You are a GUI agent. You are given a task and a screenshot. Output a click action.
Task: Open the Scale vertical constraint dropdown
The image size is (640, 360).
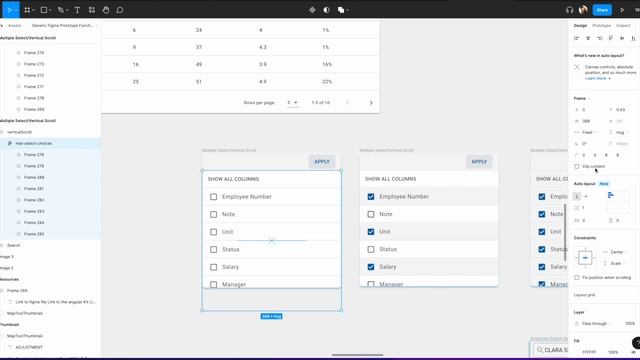coord(615,263)
